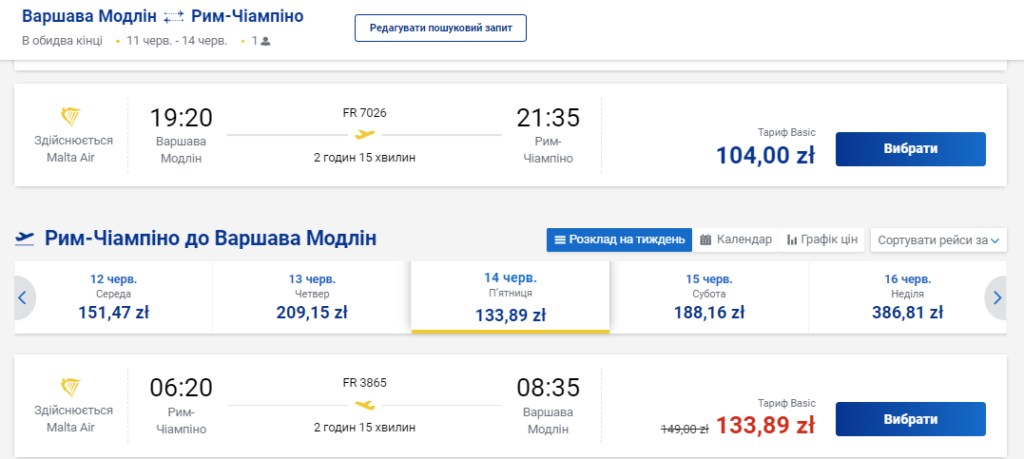This screenshot has width=1024, height=459.
Task: Click the passenger icon in the search summary
Action: pos(265,42)
